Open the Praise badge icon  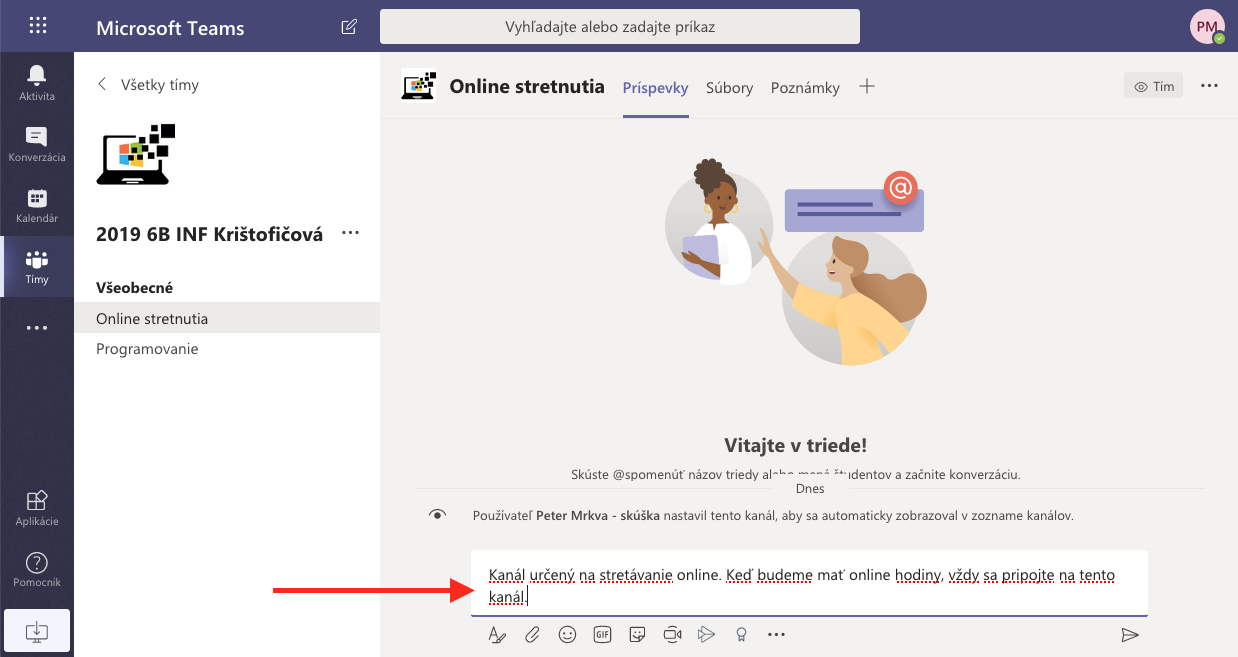pos(741,634)
